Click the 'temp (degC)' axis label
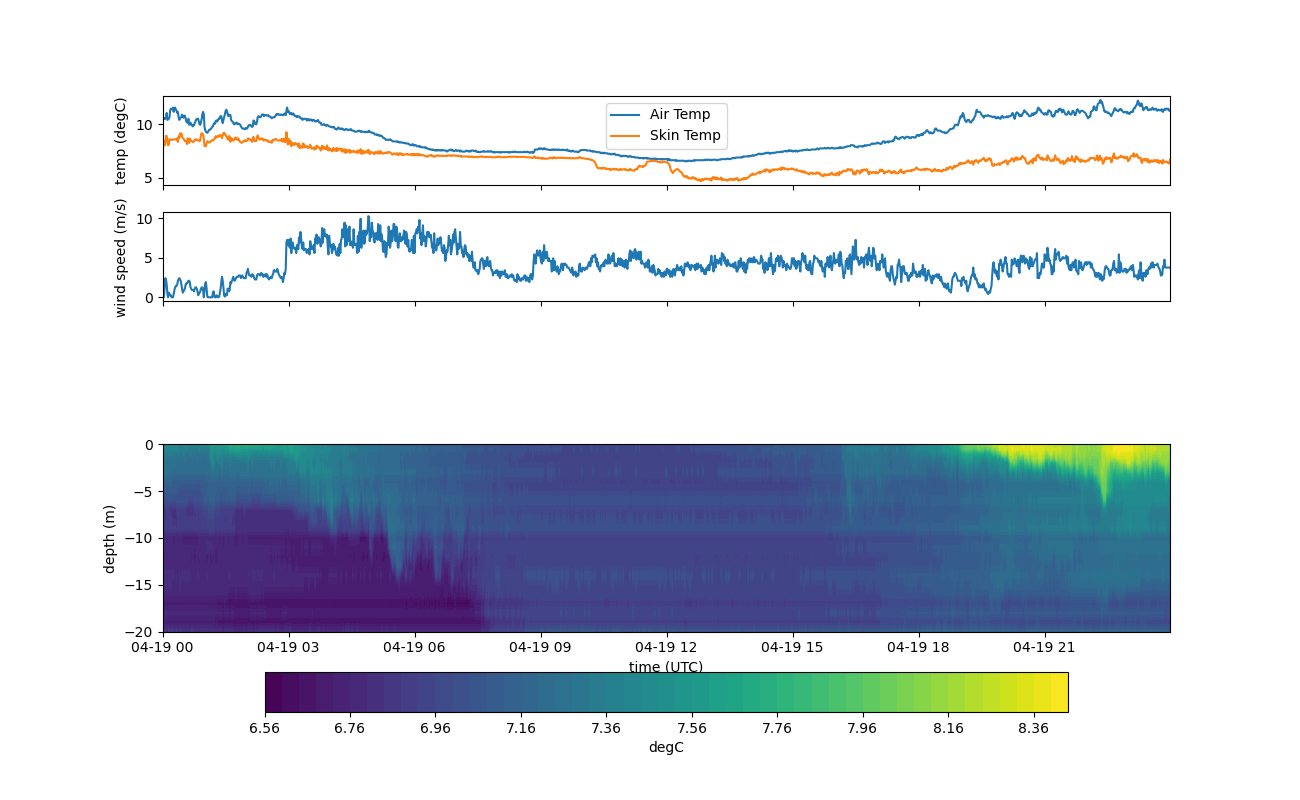 point(121,141)
